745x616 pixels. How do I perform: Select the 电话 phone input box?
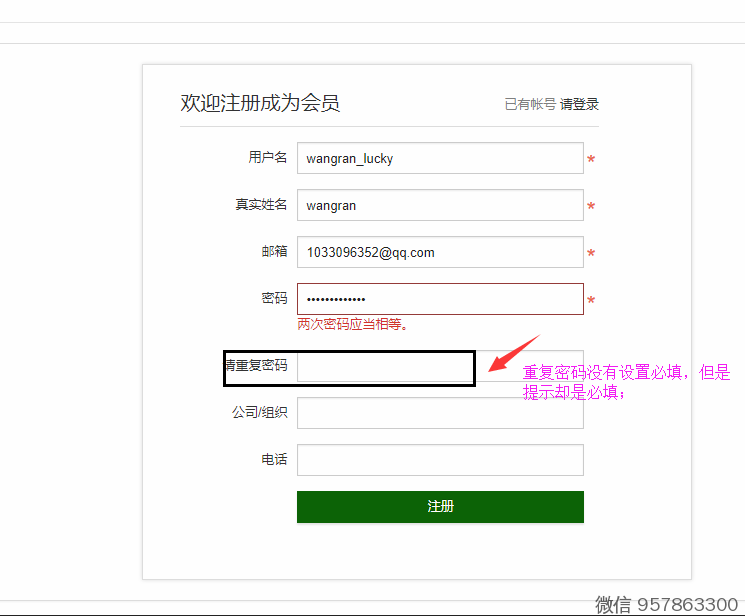(439, 460)
